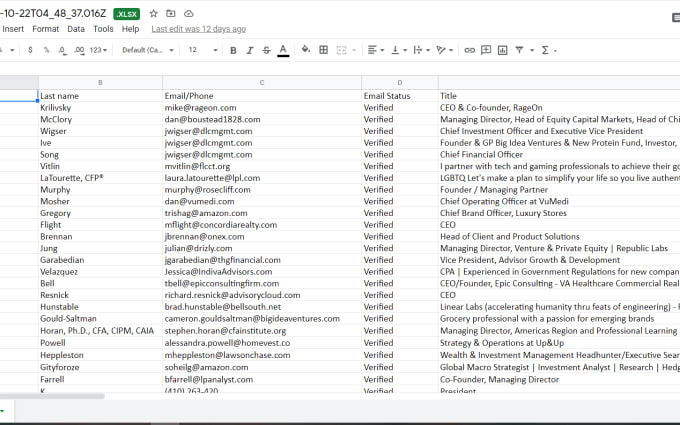Screen dimensions: 680x425
Task: Select the cell 'Founder / Managing Partner'
Action: [559, 190]
